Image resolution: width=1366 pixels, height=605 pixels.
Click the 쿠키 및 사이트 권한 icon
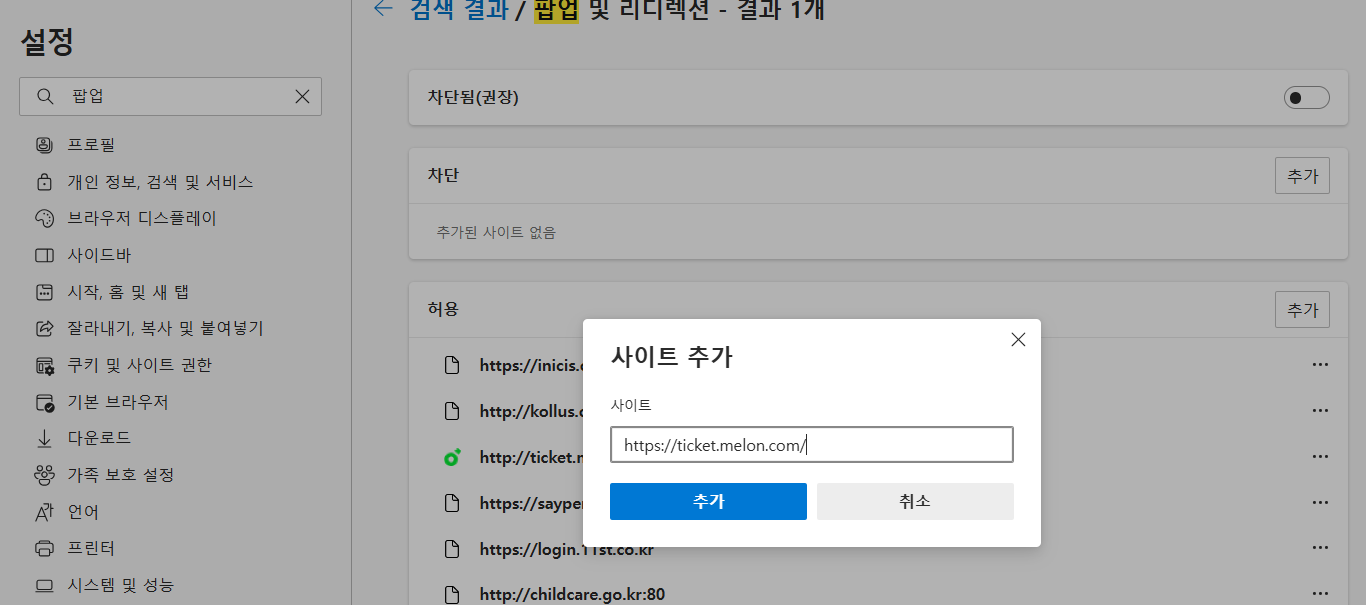(x=44, y=364)
